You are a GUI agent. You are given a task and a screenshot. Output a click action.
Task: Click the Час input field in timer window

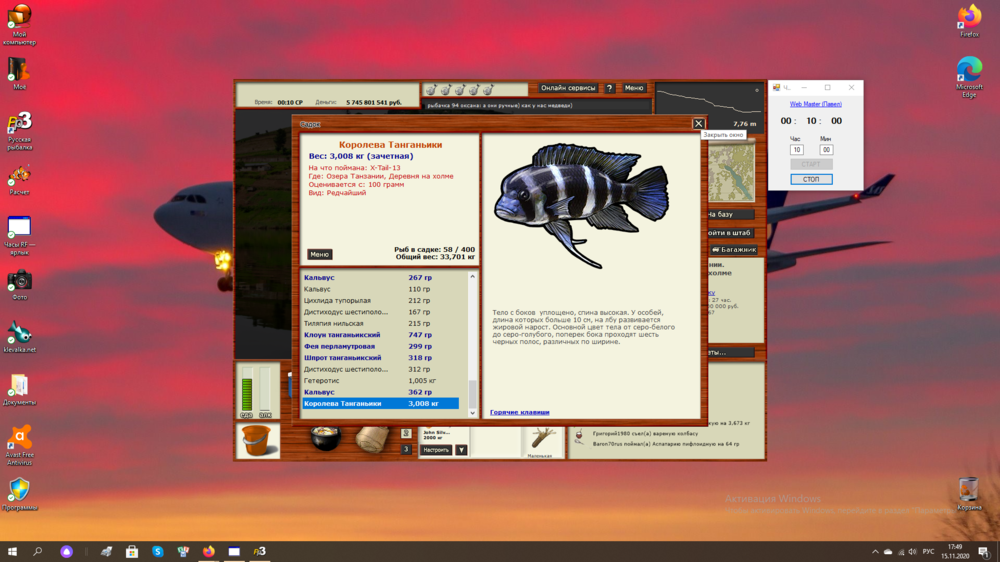[797, 150]
